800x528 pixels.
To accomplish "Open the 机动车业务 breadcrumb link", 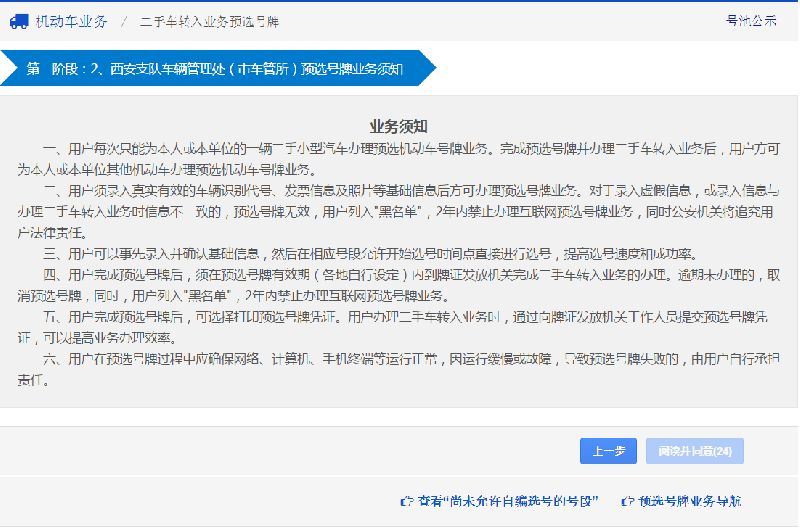I will 71,21.
